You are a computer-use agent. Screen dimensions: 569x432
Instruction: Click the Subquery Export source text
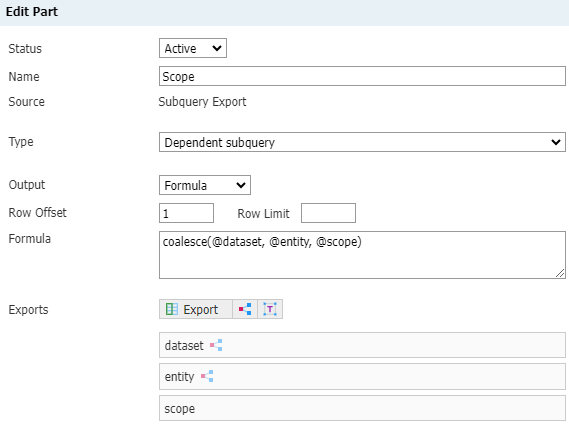(202, 102)
